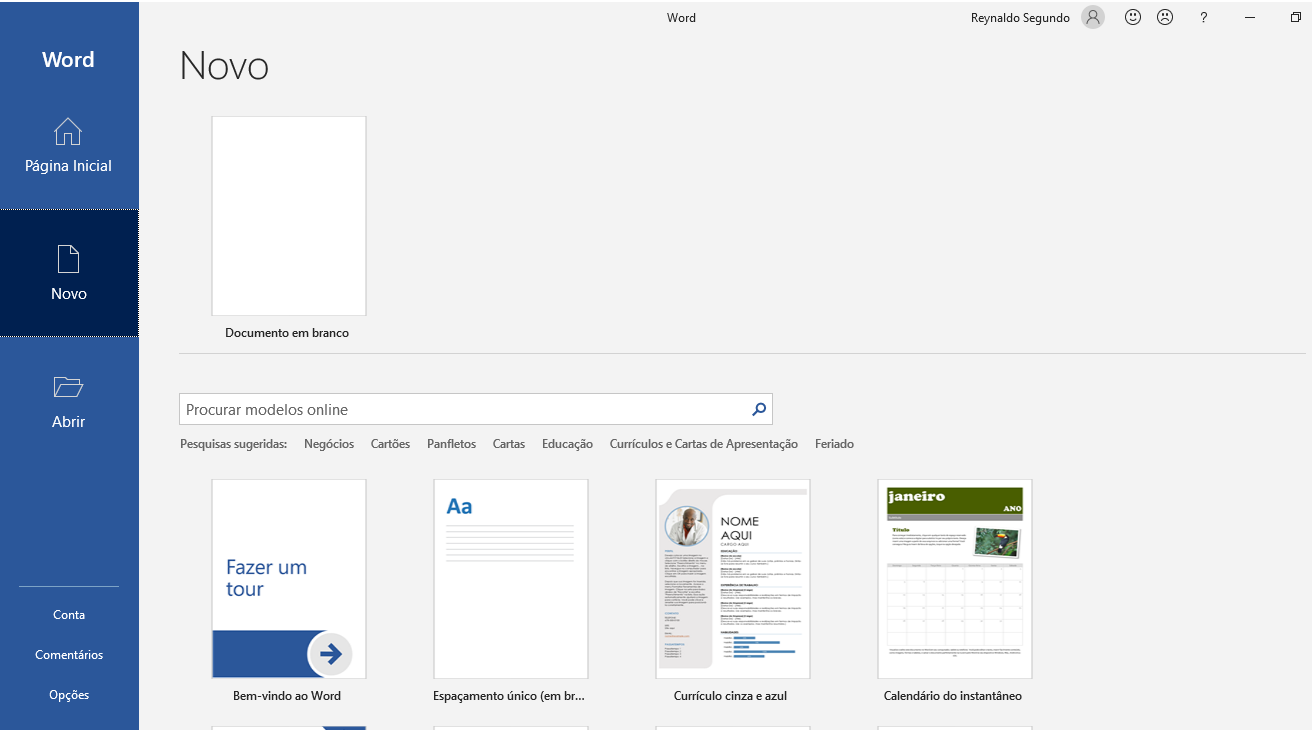Search suggested category Cartas
The height and width of the screenshot is (730, 1312).
[x=509, y=444]
